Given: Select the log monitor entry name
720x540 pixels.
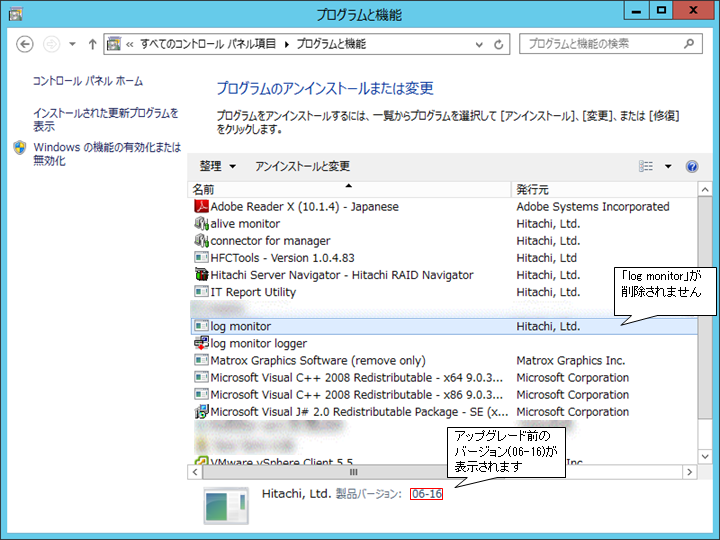Looking at the screenshot, I should [241, 326].
